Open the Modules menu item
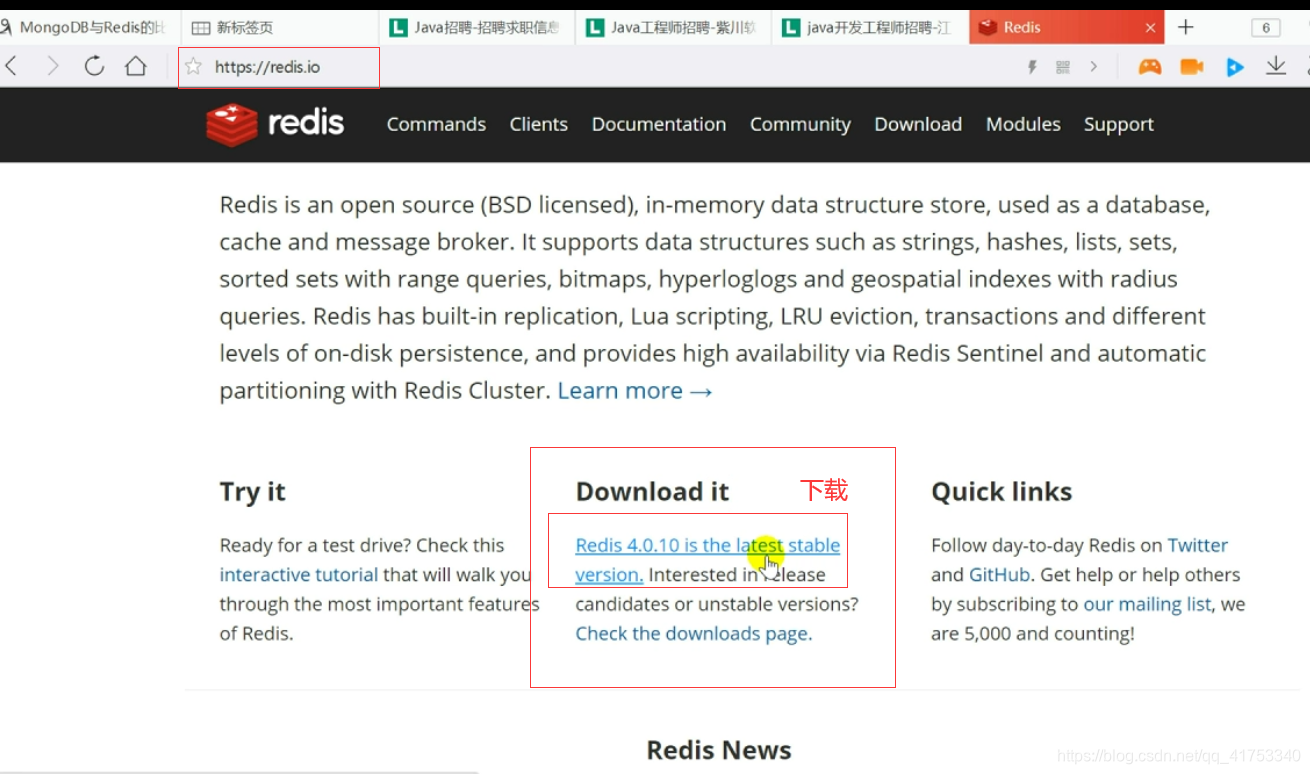The image size is (1310, 774). (x=1023, y=124)
